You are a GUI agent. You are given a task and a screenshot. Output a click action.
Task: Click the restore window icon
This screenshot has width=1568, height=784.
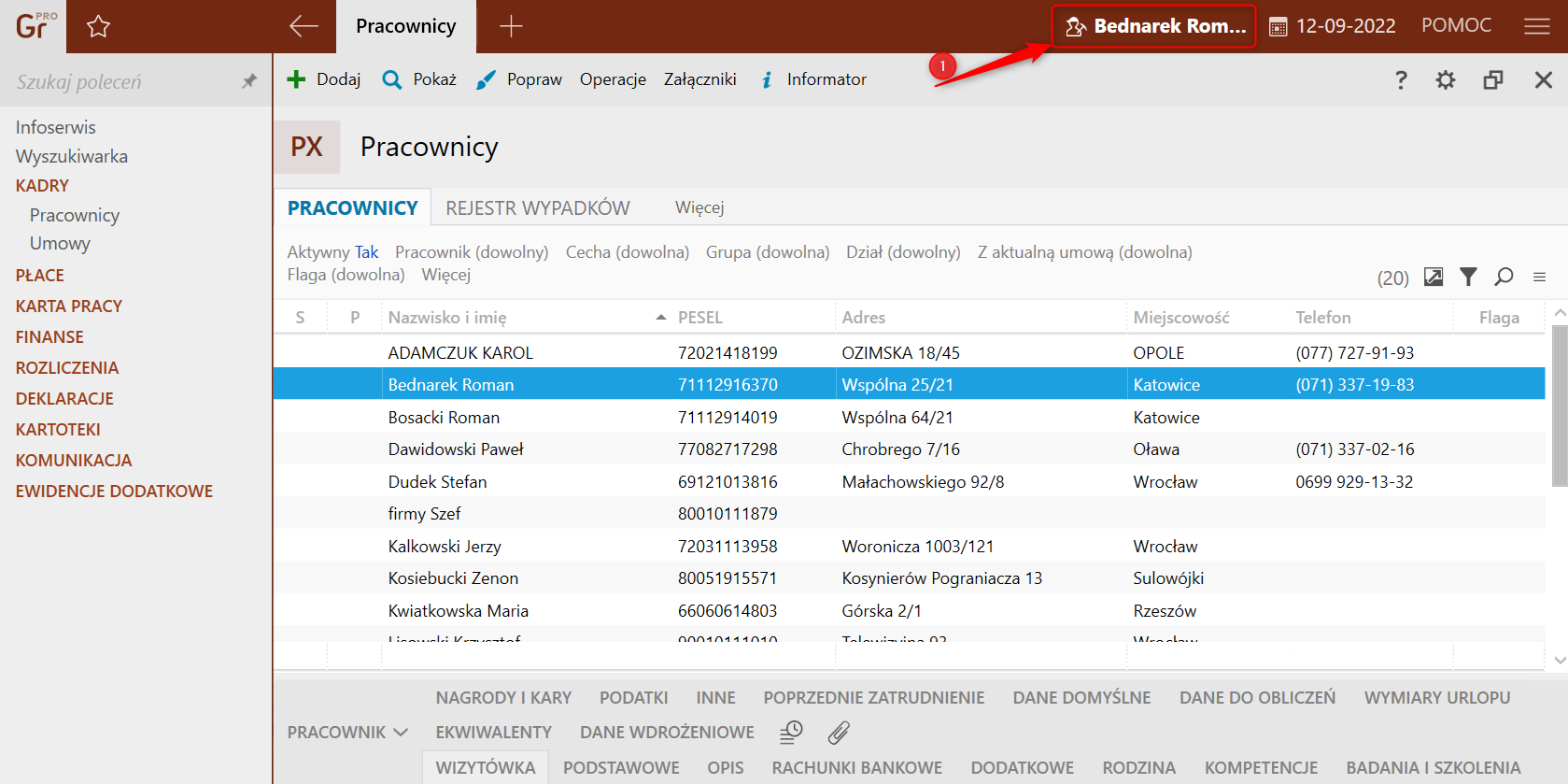coord(1493,79)
